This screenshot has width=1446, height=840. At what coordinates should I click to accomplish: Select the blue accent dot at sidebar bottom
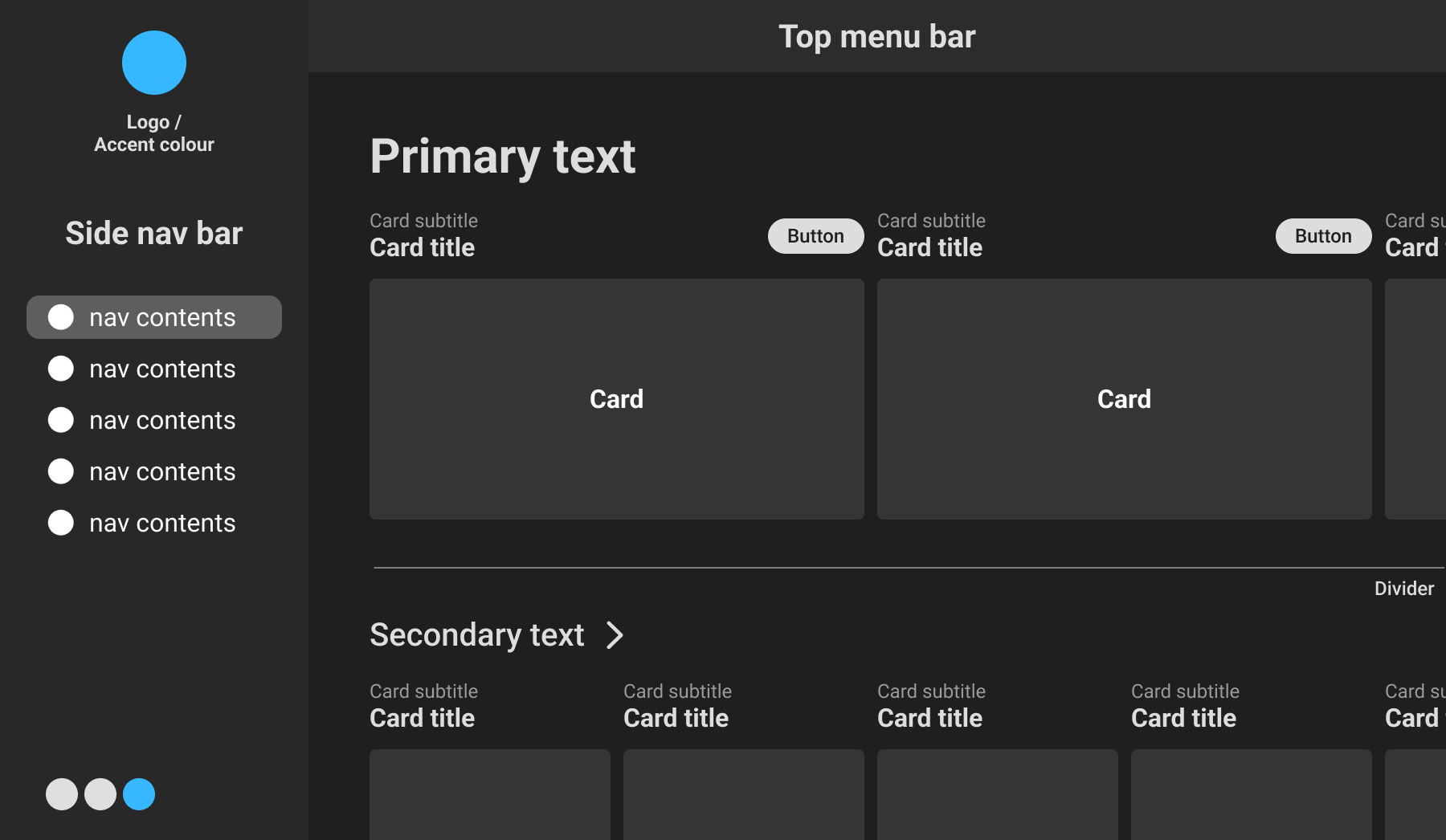(x=139, y=794)
